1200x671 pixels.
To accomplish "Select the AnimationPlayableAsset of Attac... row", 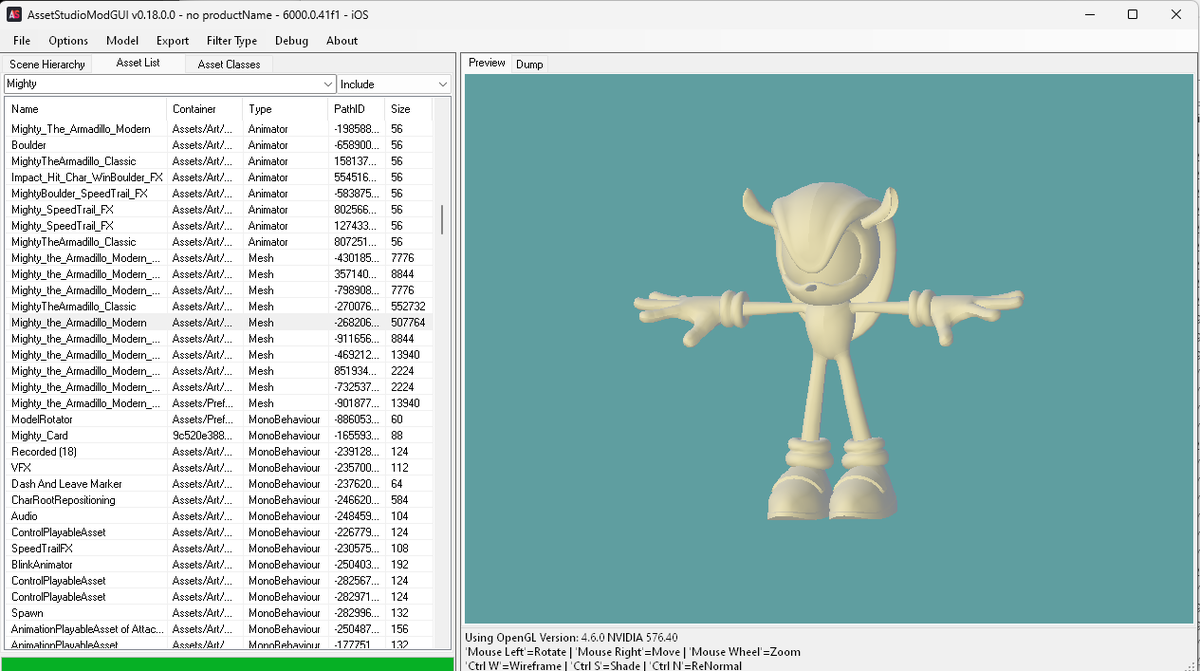I will pos(219,629).
